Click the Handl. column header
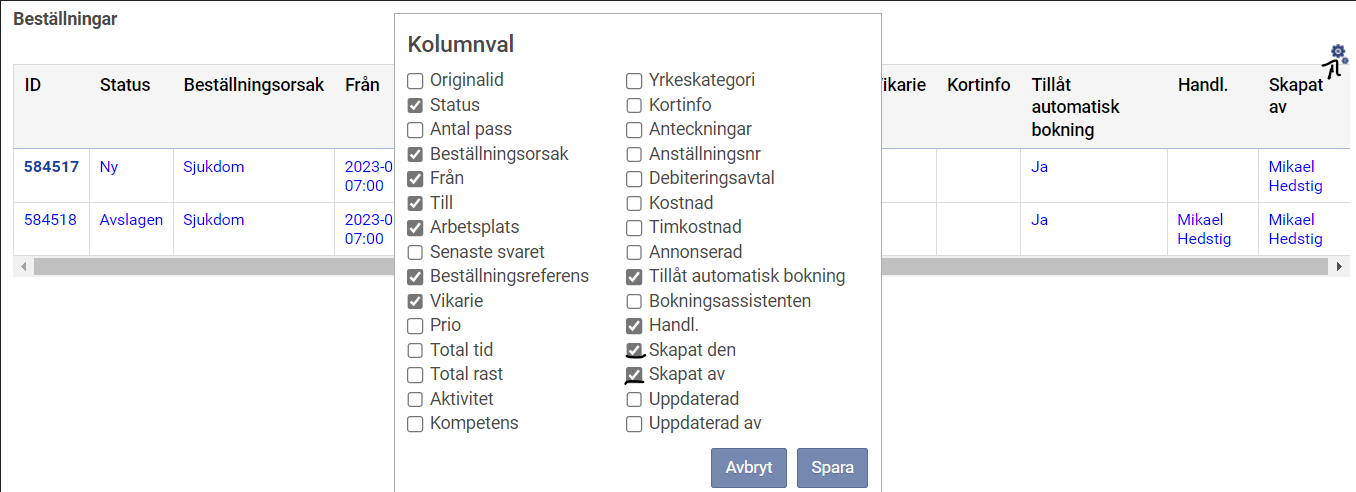 tap(1203, 85)
